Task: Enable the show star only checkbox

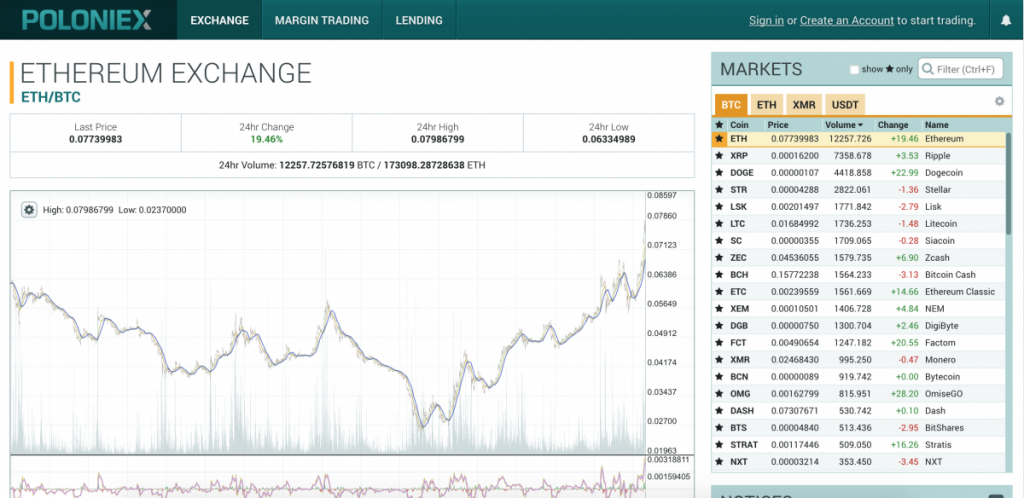Action: click(x=854, y=69)
